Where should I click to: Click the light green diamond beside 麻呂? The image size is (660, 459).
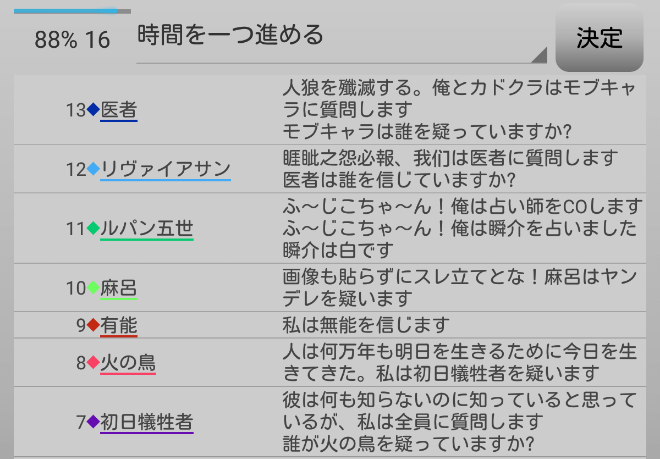pos(94,288)
